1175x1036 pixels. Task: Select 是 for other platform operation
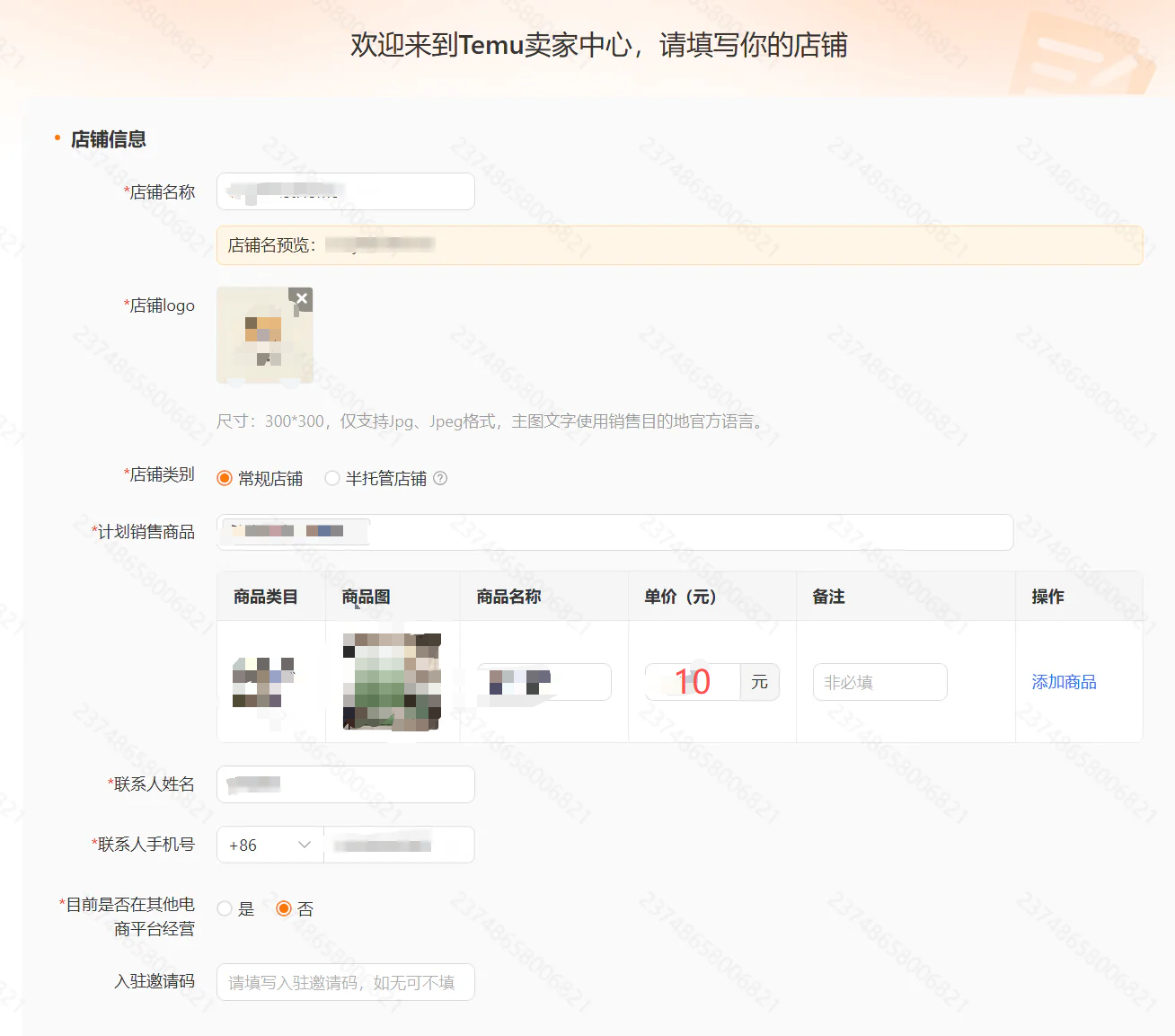[x=225, y=908]
